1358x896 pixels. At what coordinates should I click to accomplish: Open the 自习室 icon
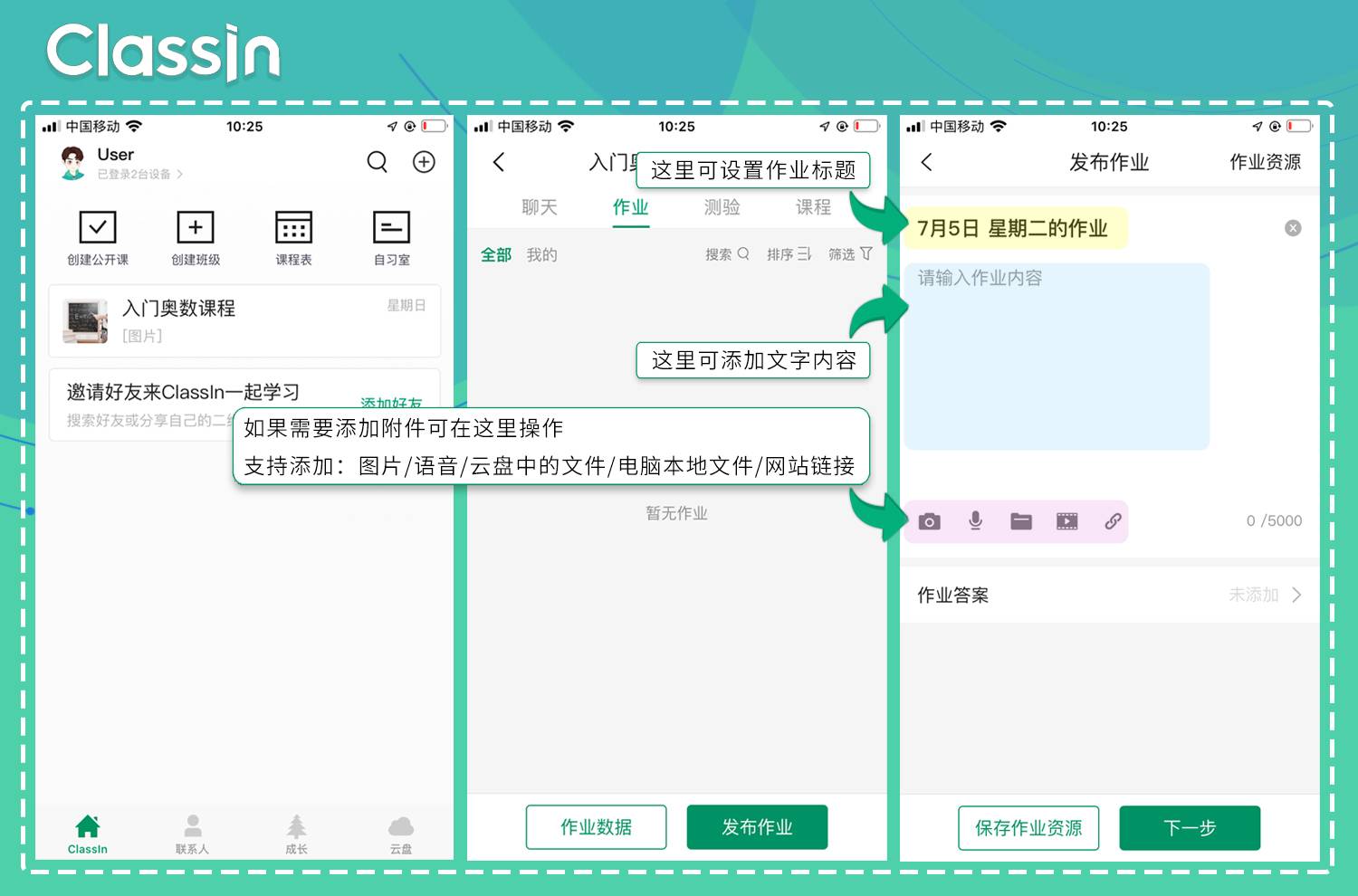pos(391,227)
